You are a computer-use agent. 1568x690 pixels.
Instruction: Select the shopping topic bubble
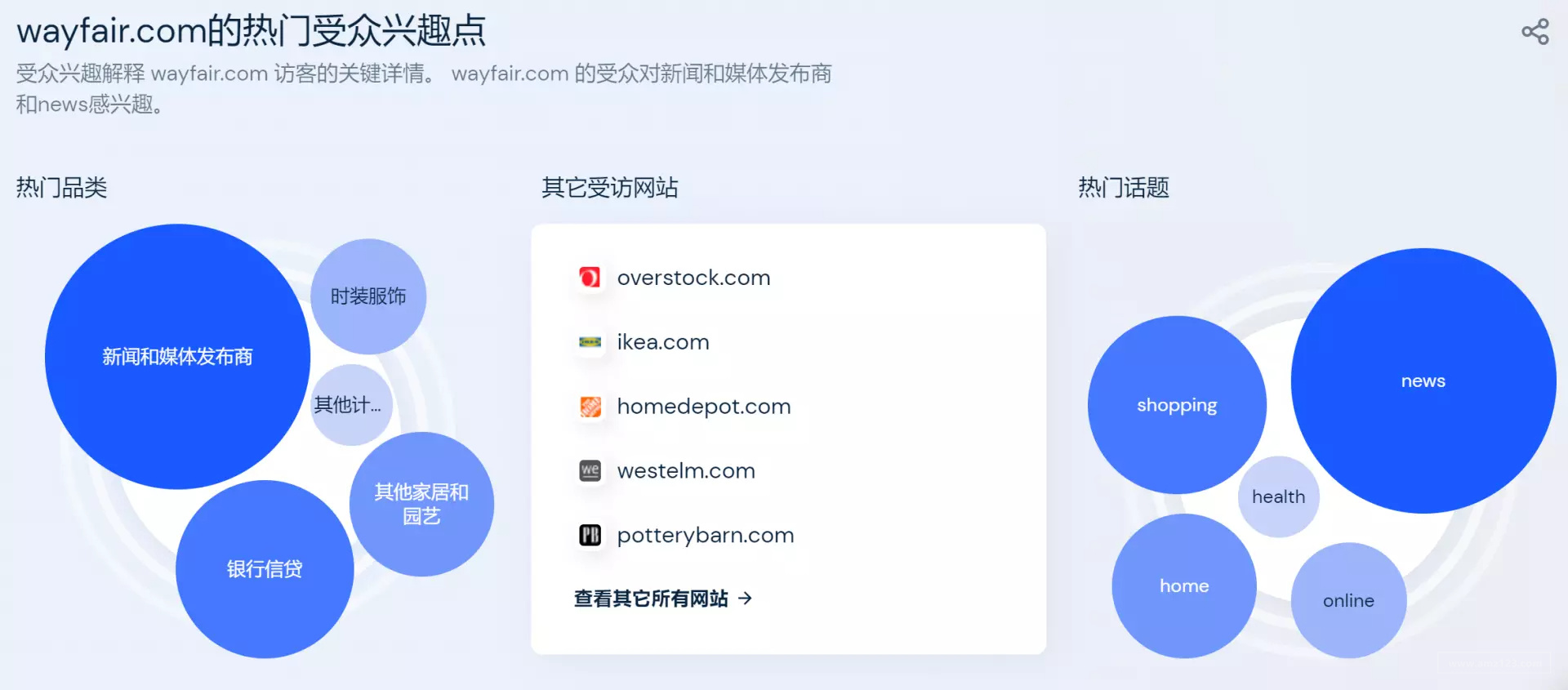tap(1177, 405)
